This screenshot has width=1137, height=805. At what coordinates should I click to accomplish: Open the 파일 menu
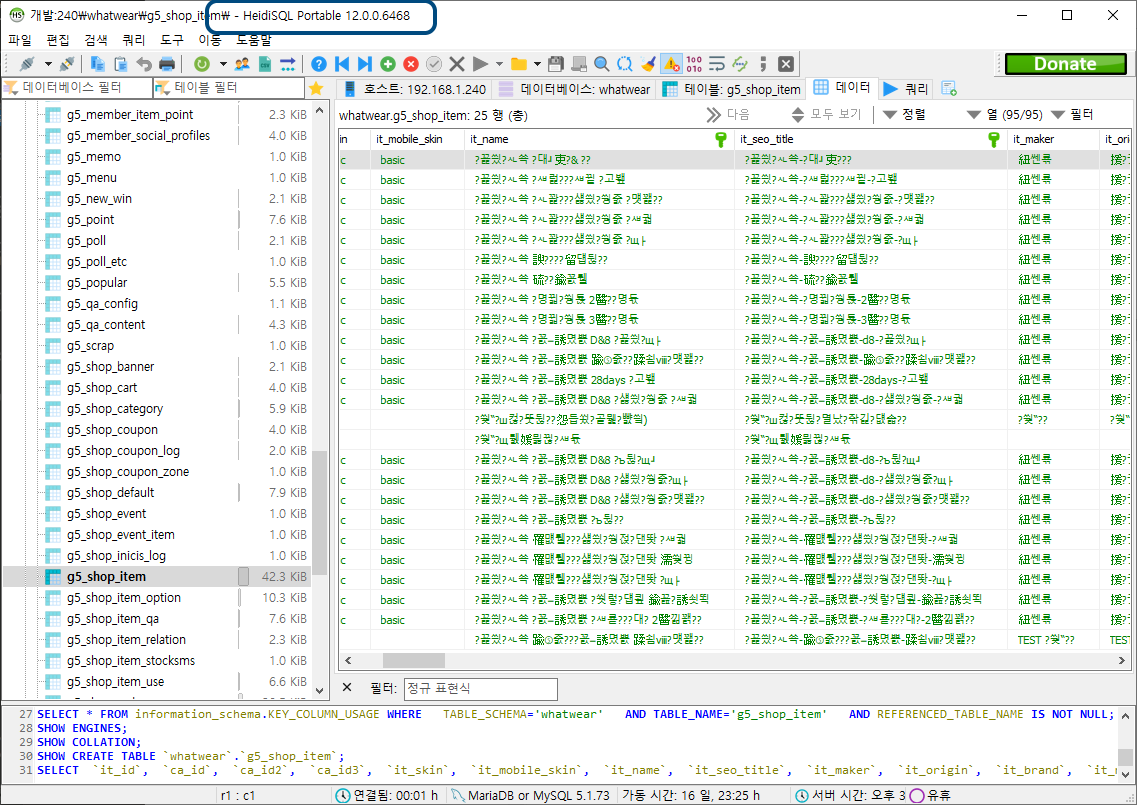(20, 40)
